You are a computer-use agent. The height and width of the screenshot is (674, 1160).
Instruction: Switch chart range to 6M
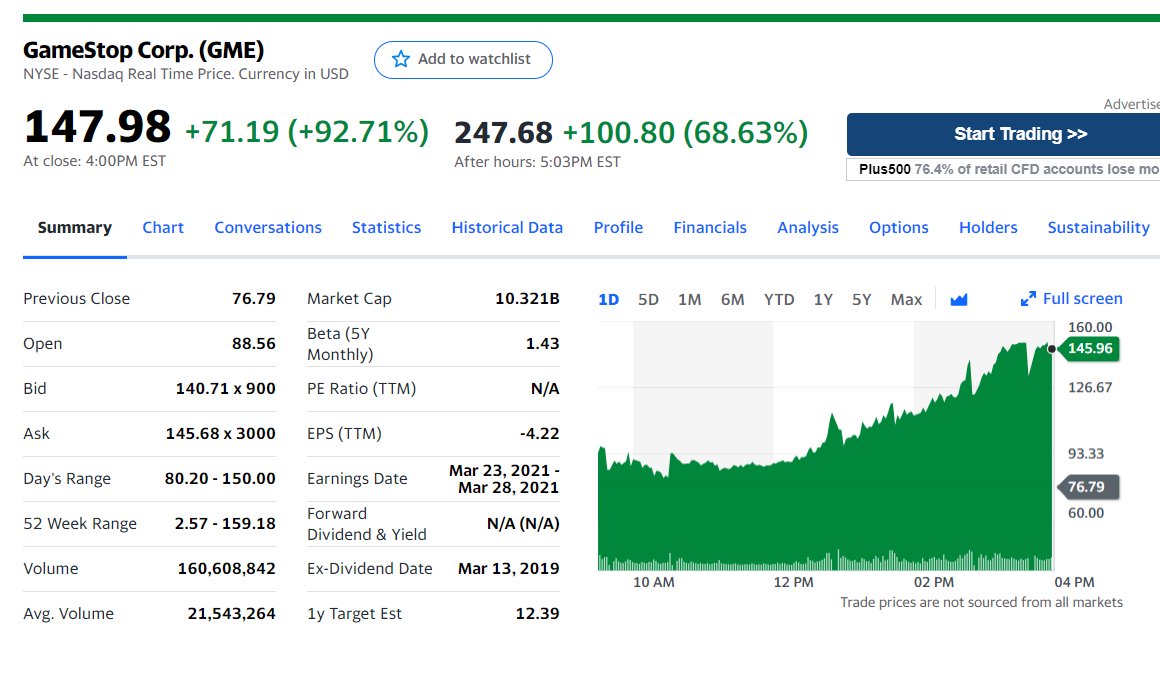732,300
